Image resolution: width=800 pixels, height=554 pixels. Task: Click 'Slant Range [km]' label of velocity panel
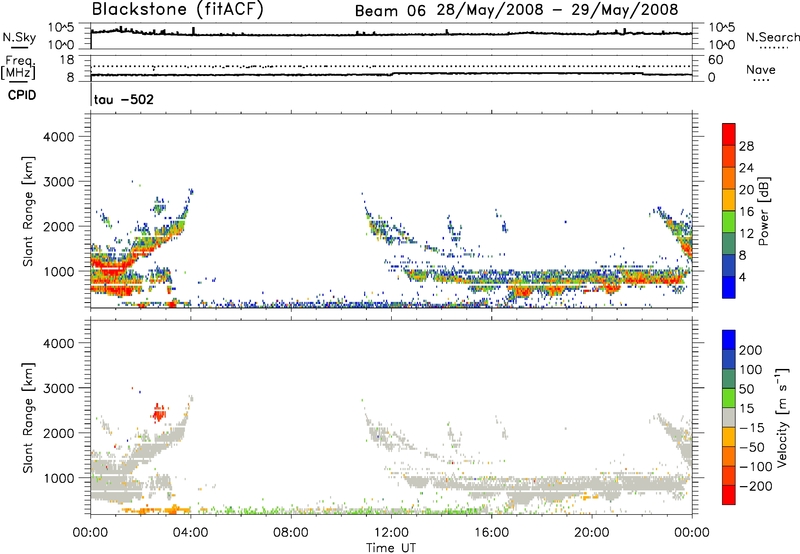(x=28, y=418)
